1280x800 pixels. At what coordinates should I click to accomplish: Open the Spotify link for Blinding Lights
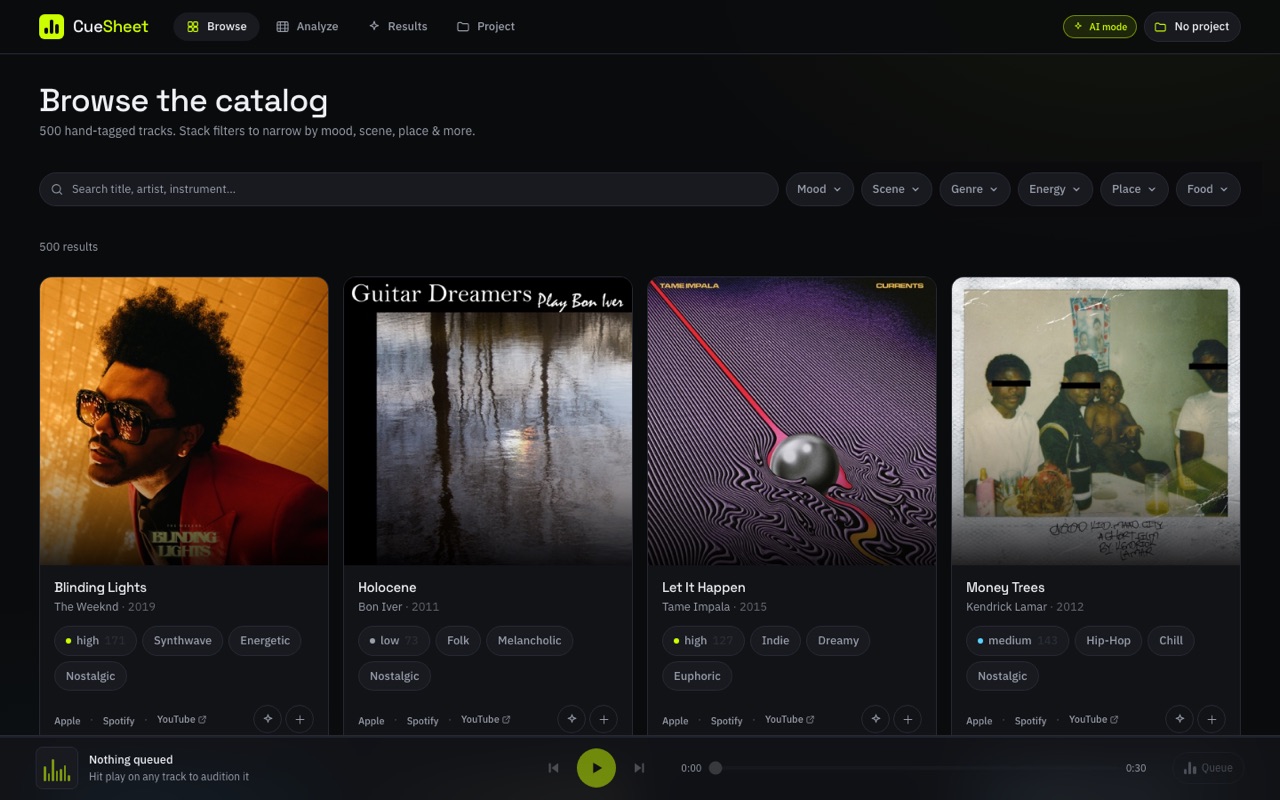[118, 720]
